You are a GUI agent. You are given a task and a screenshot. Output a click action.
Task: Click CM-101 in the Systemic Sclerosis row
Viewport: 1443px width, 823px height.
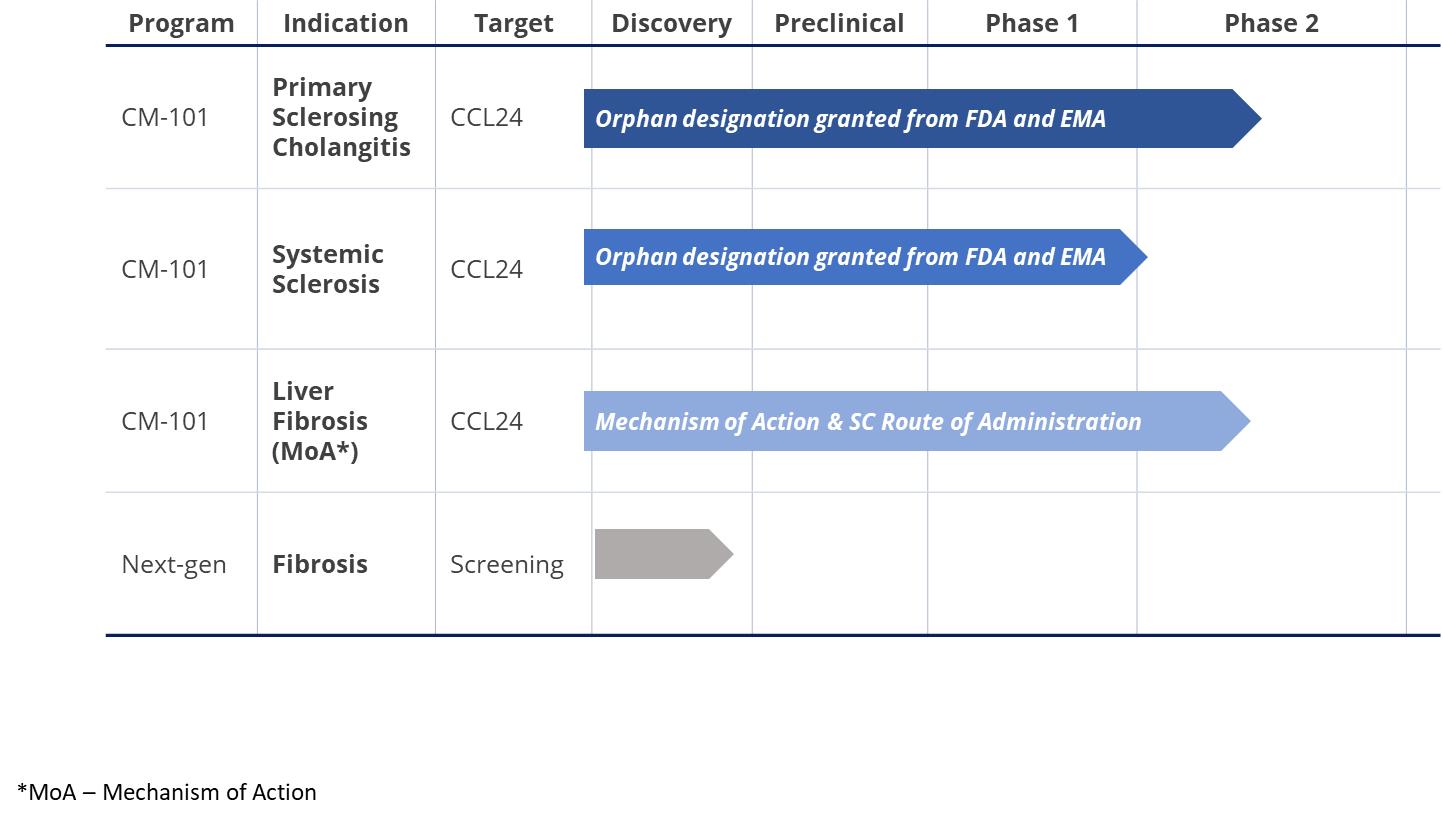pos(165,269)
